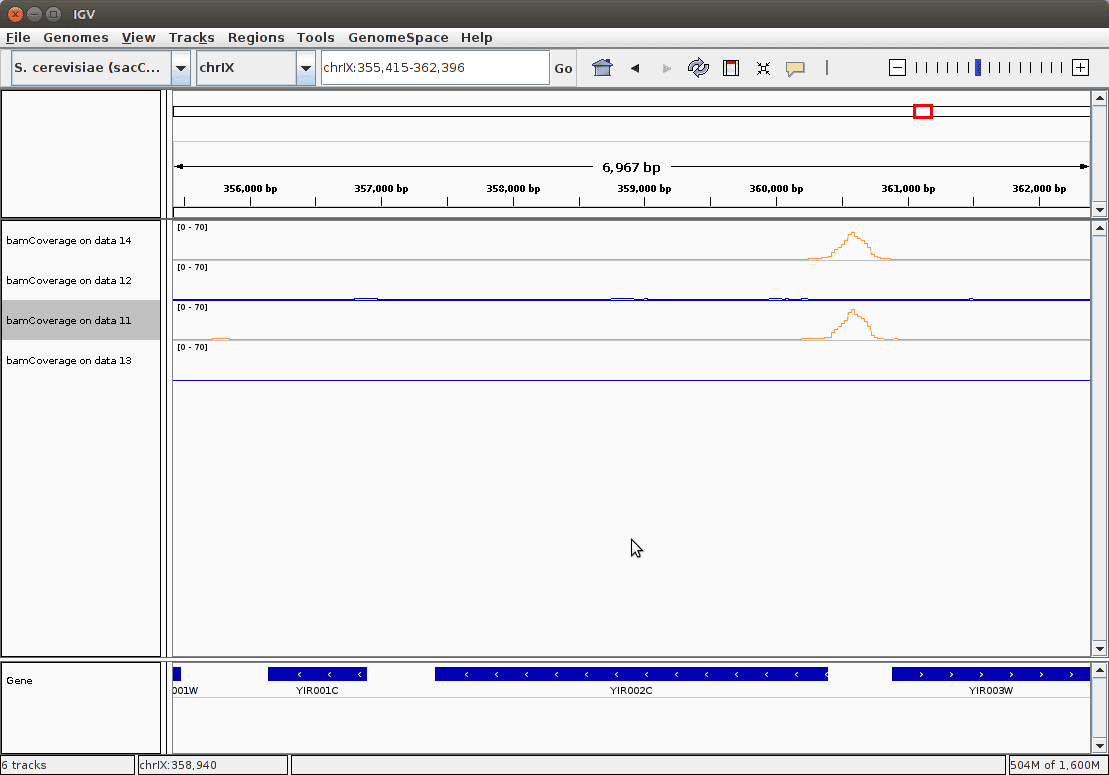This screenshot has height=775, width=1109.
Task: Open the genome selection dropdown arrow
Action: tap(181, 68)
